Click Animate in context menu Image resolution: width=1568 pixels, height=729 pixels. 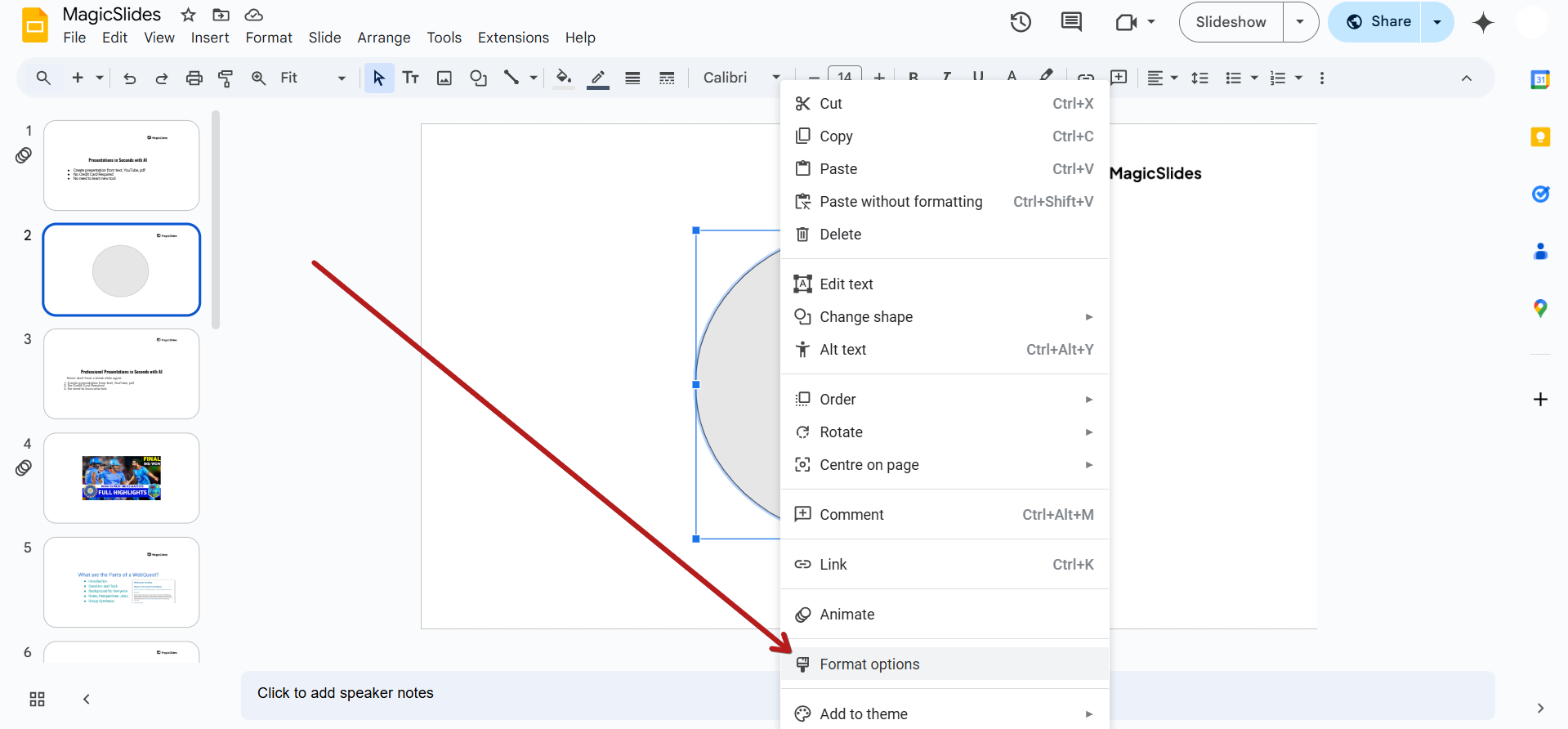(x=945, y=615)
